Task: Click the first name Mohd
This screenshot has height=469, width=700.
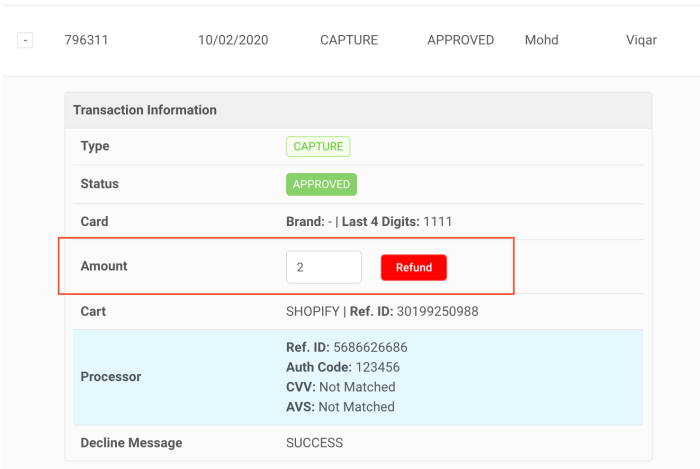Action: [x=541, y=41]
